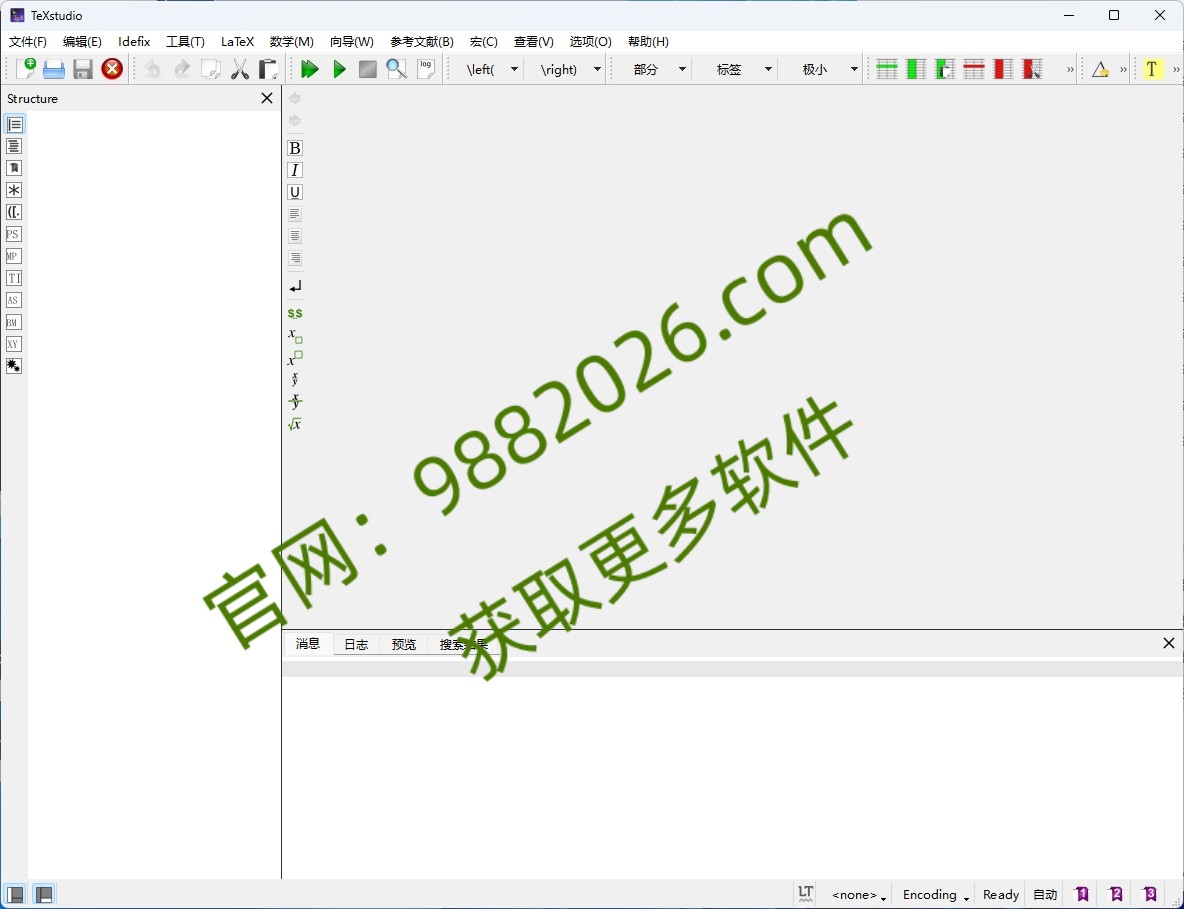This screenshot has height=909, width=1184.
Task: Select the Structure view sidebar toggle
Action: pyautogui.click(x=14, y=125)
